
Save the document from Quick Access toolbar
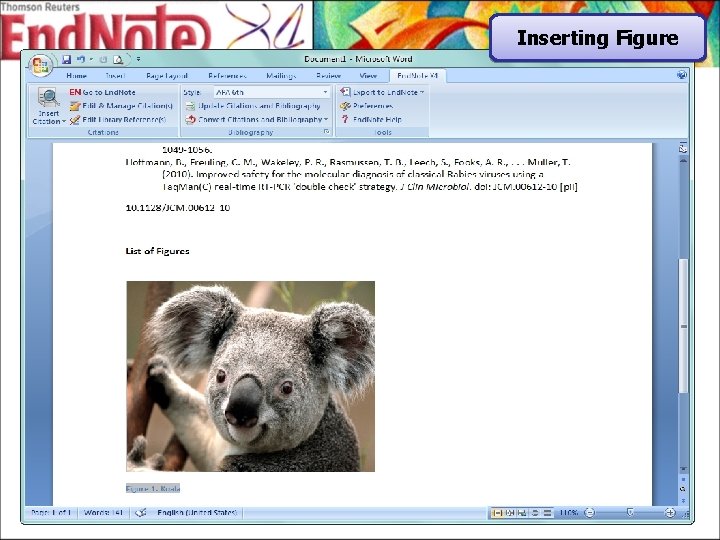tap(67, 59)
